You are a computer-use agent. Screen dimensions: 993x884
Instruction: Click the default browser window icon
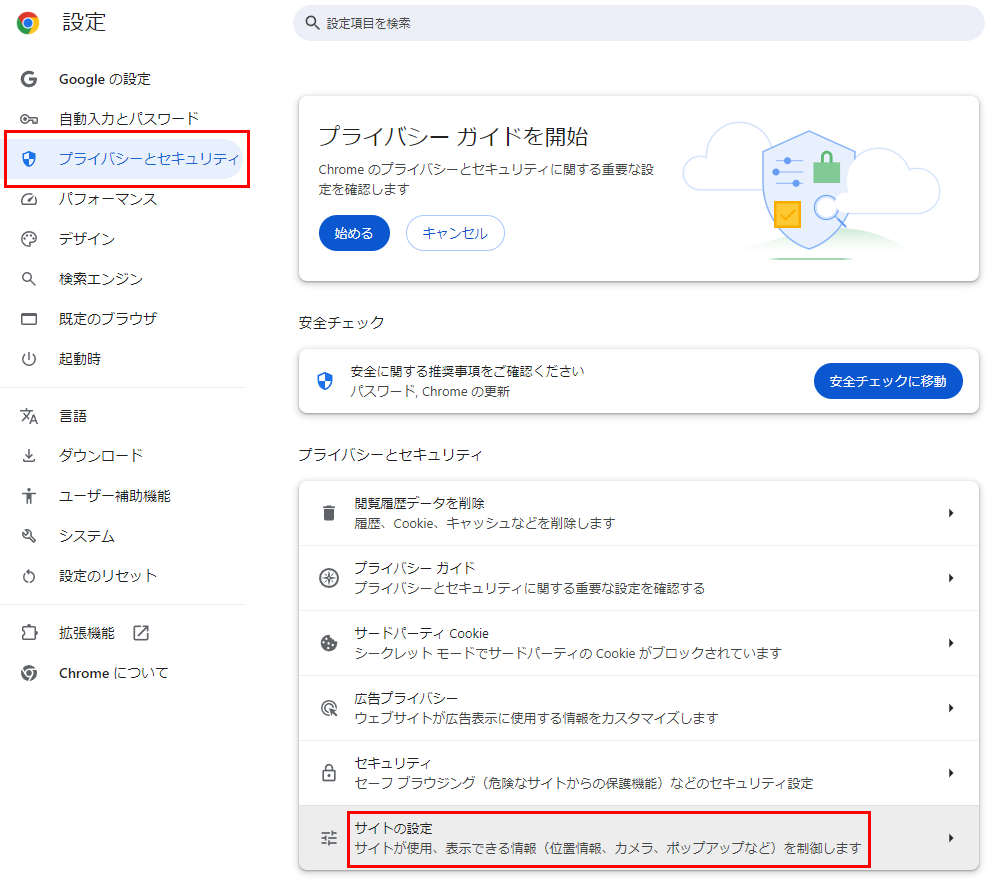point(28,319)
